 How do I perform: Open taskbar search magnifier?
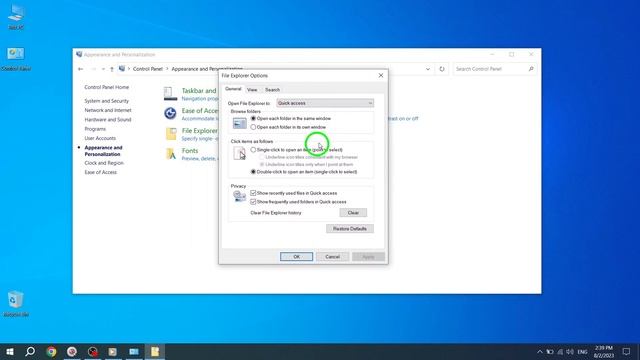(x=30, y=351)
